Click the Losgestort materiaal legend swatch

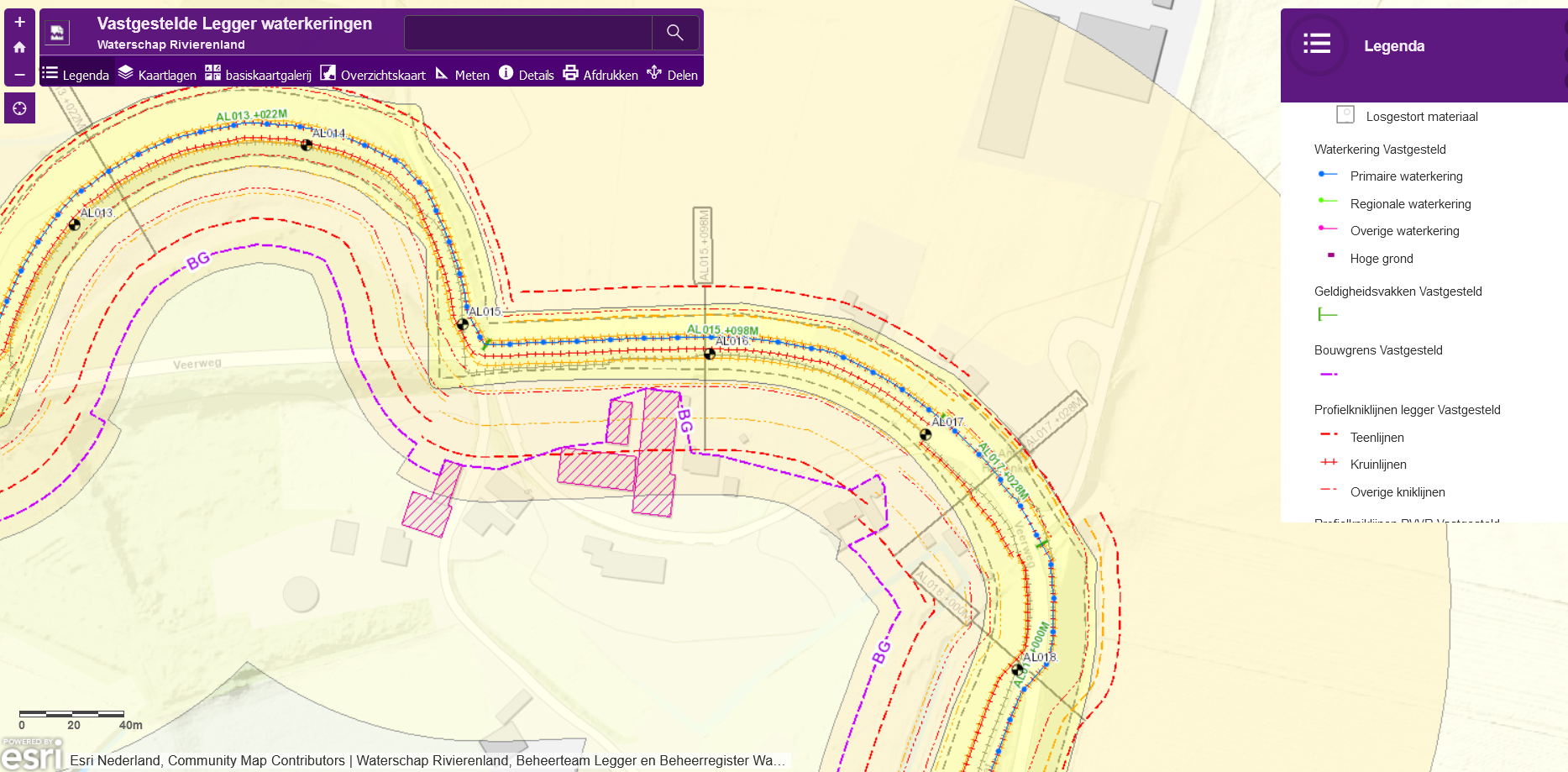[1345, 114]
